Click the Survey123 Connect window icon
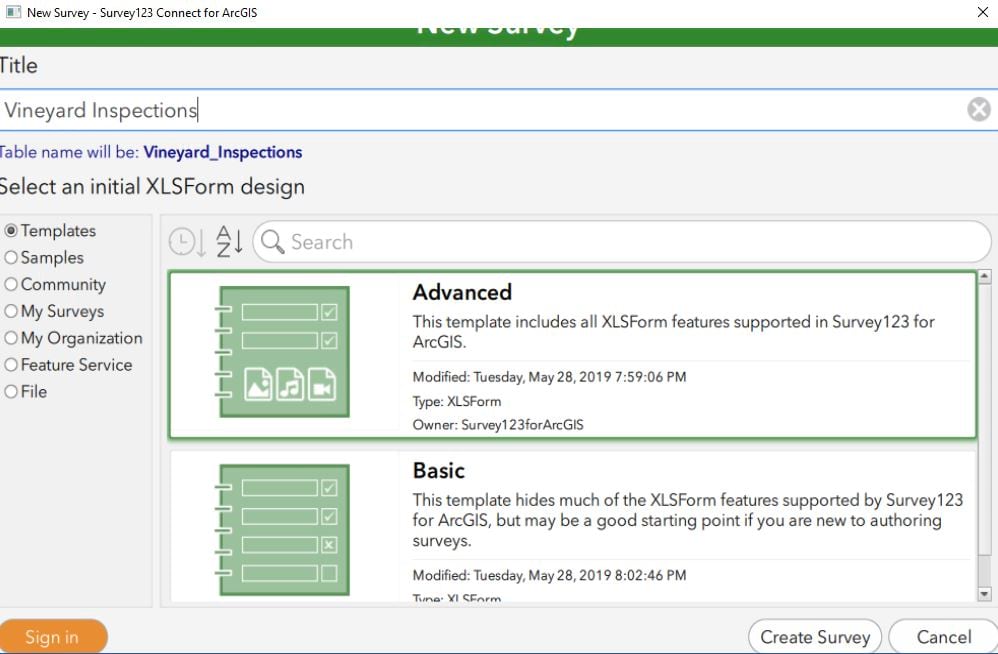This screenshot has height=654, width=998. (x=13, y=12)
